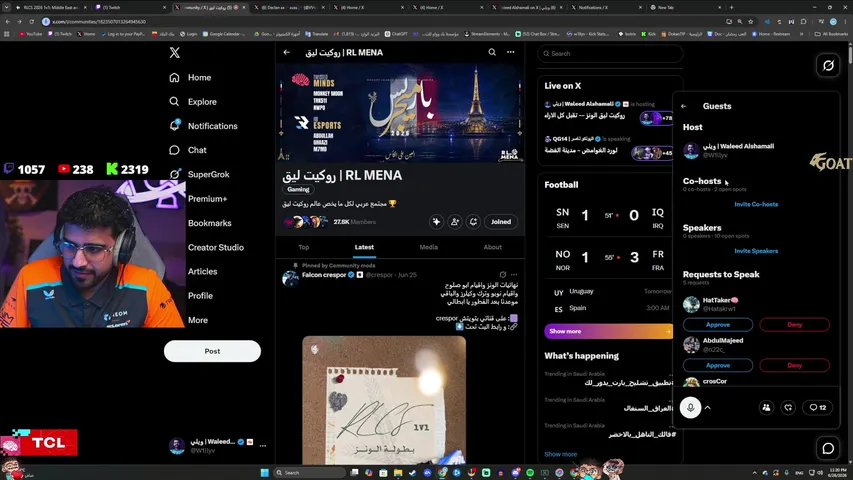This screenshot has width=853, height=480.
Task: Click Invite Speakers link
Action: coord(756,251)
